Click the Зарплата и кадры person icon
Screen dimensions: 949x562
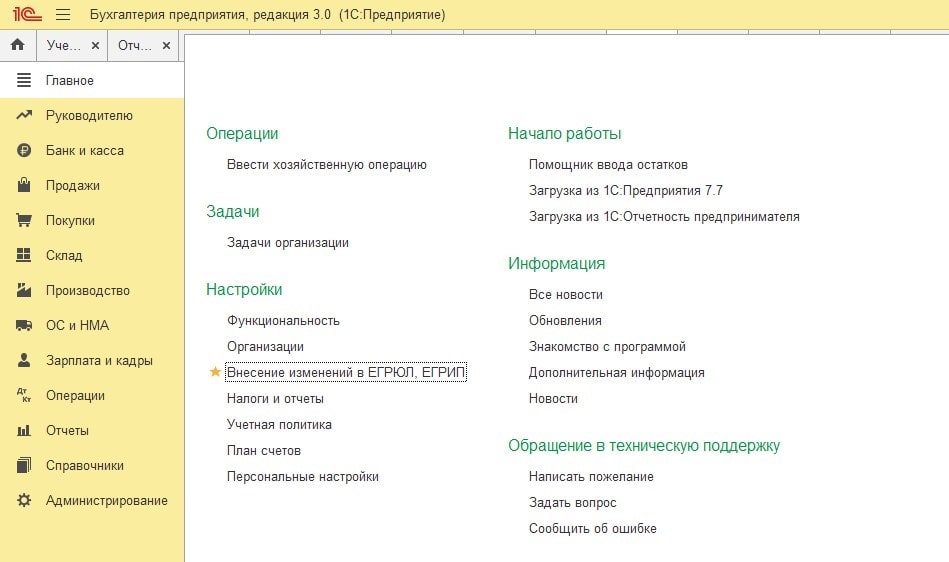click(x=24, y=361)
